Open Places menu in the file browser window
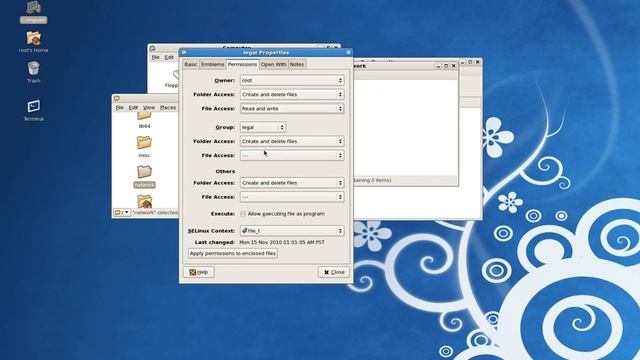 coord(168,108)
